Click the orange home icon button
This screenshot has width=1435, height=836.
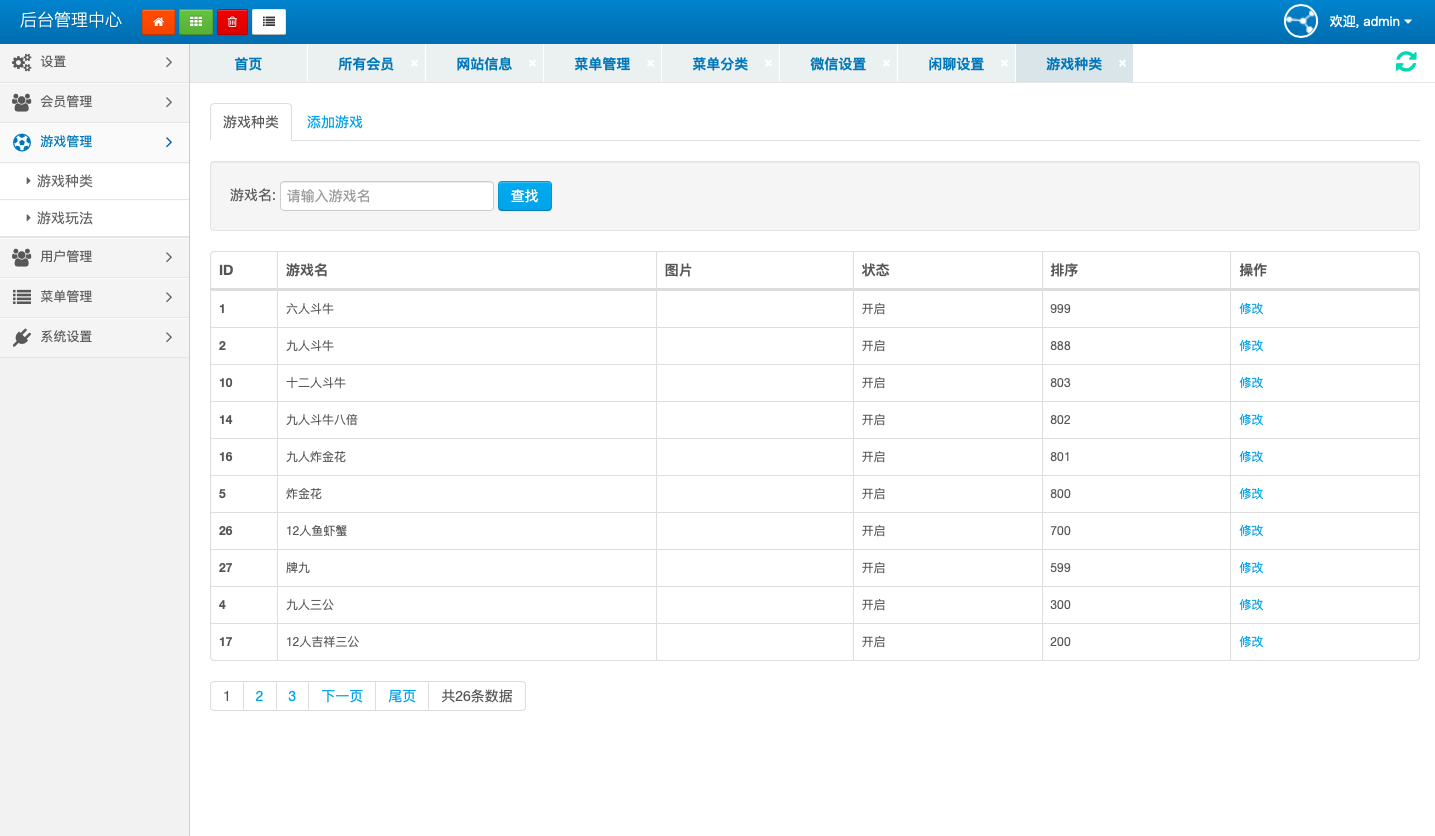pos(158,22)
